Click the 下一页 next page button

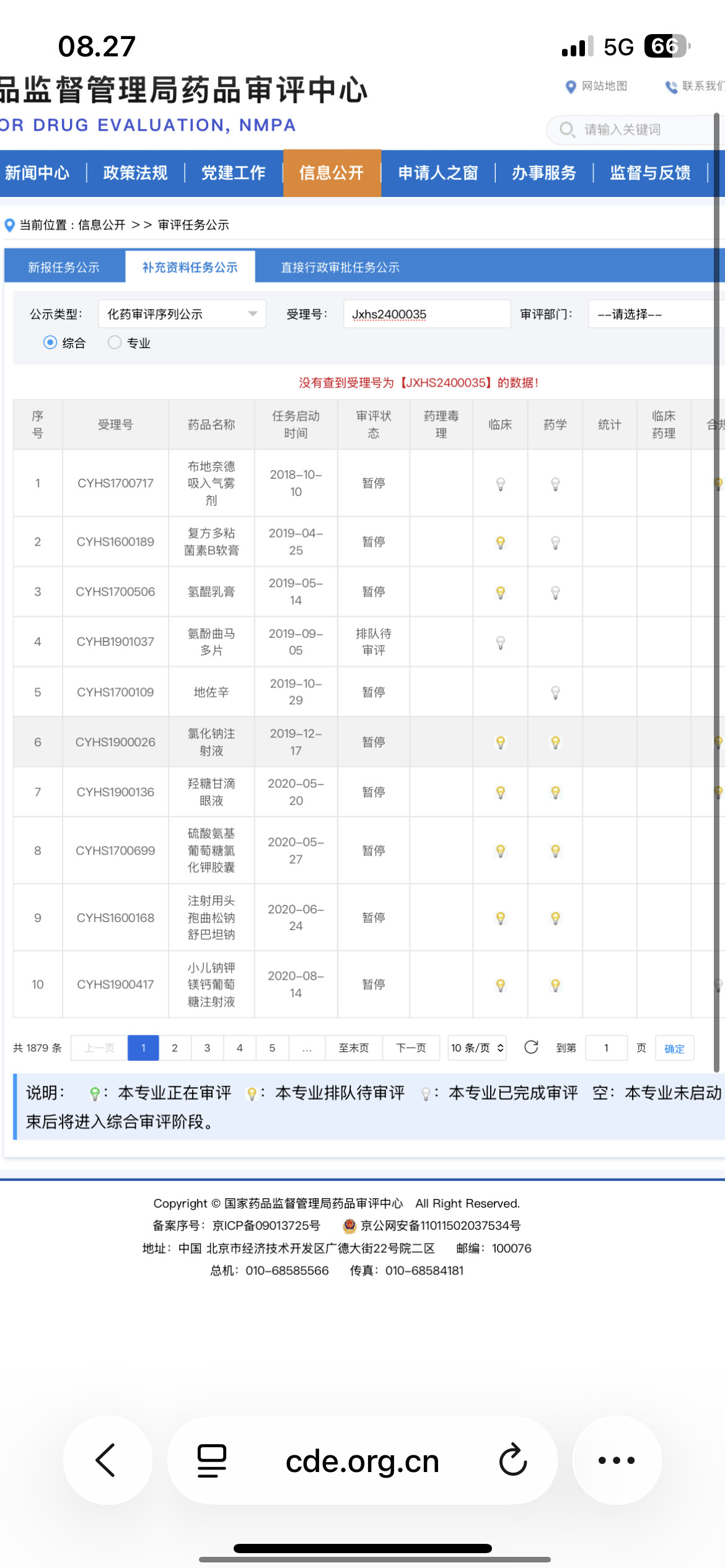click(x=411, y=1048)
